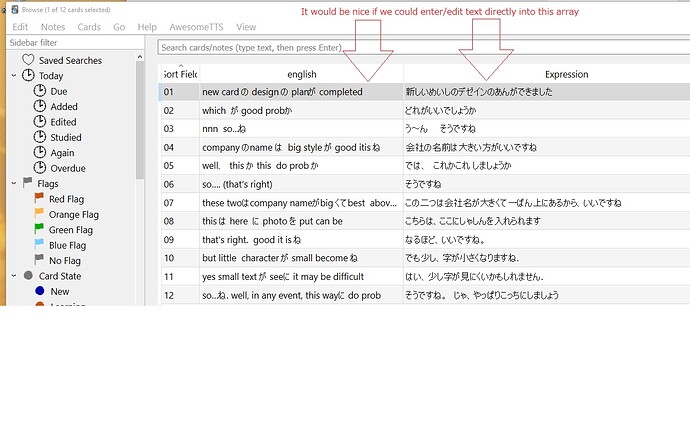Select row 01 "new card" english cell
Screen dimensions: 690x434
pos(301,92)
